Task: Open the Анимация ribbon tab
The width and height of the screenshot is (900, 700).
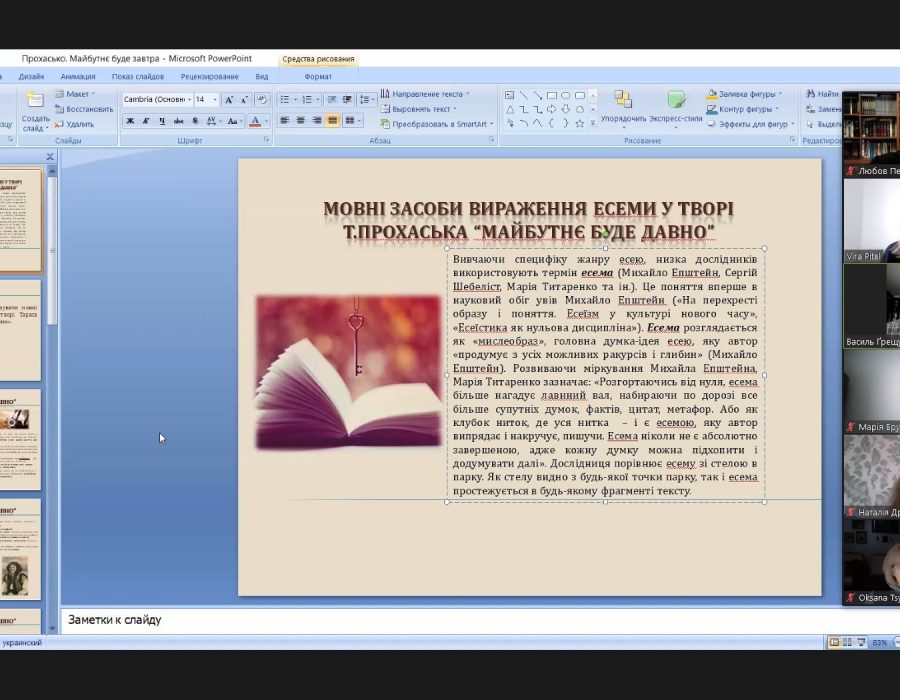Action: [78, 76]
